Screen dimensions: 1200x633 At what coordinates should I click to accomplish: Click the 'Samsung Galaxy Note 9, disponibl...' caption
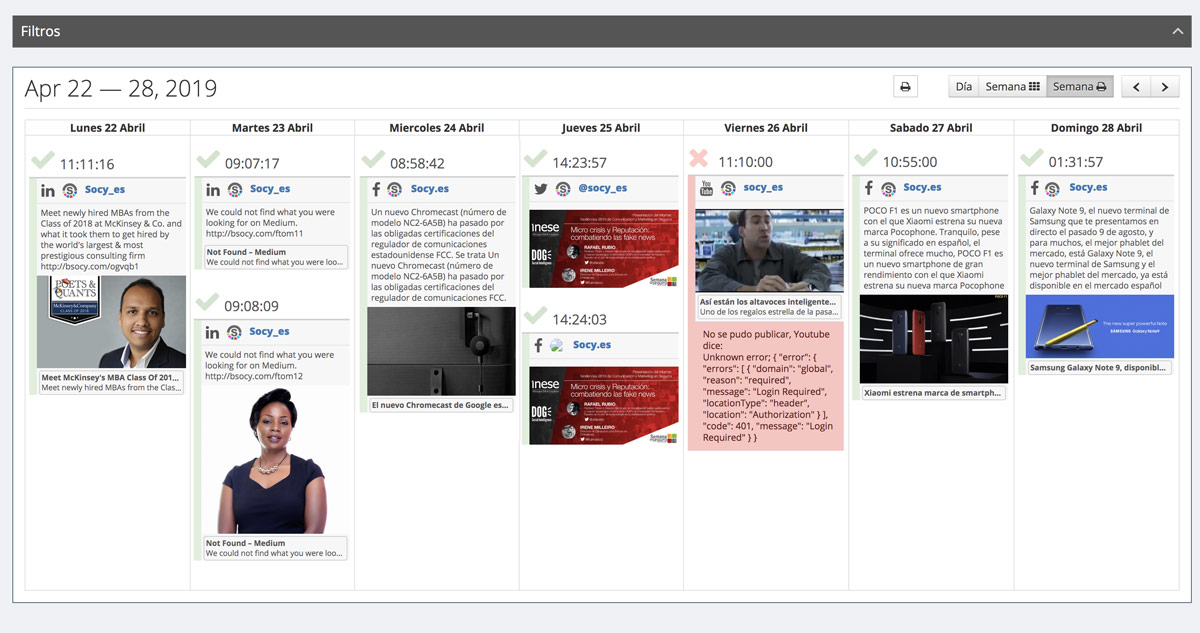coord(1098,367)
